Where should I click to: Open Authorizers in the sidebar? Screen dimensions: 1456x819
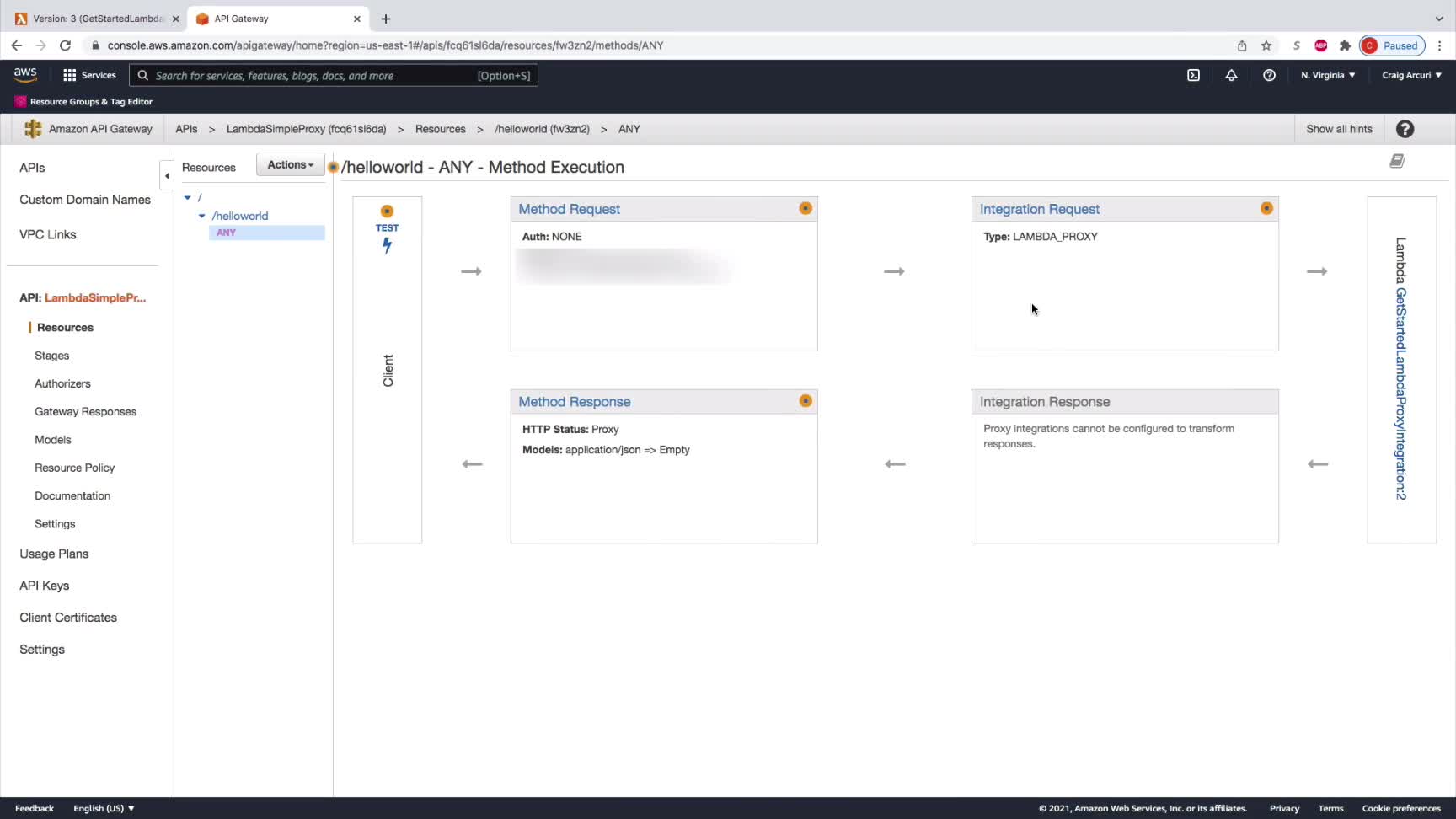(62, 383)
